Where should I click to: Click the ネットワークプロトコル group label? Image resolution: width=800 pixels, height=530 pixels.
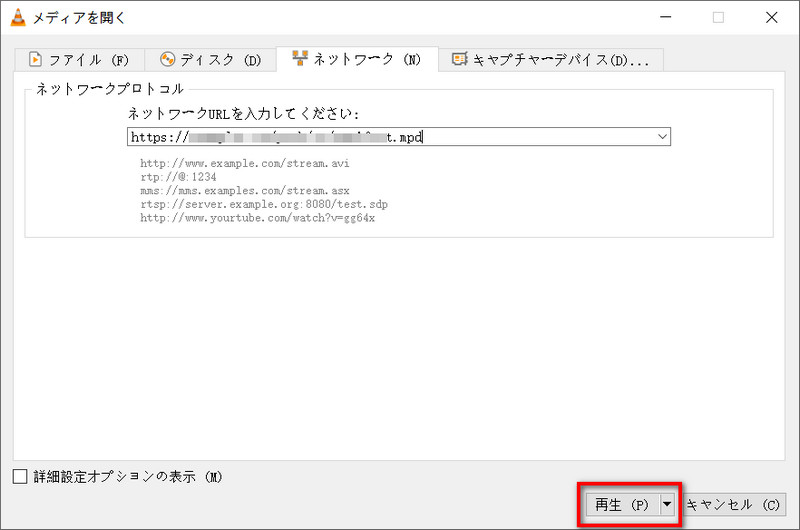tap(109, 89)
